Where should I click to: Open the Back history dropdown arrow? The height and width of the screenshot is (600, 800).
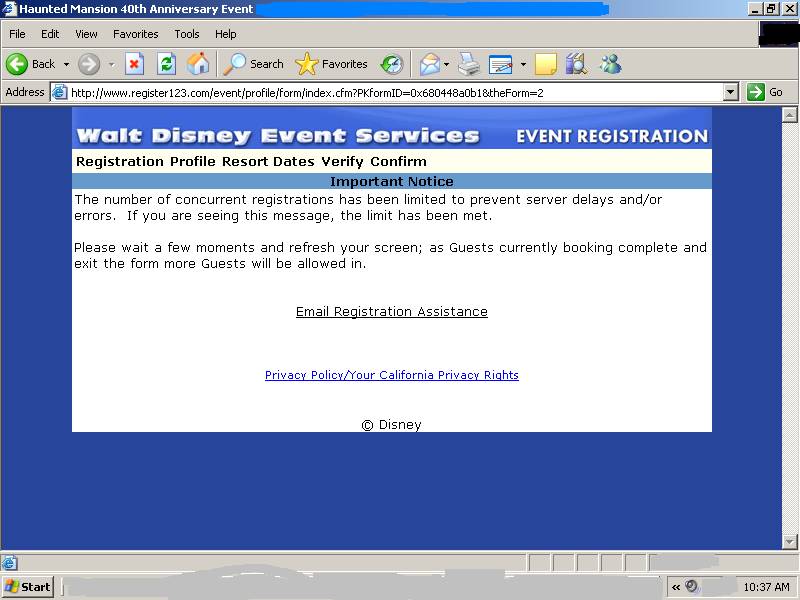66,64
